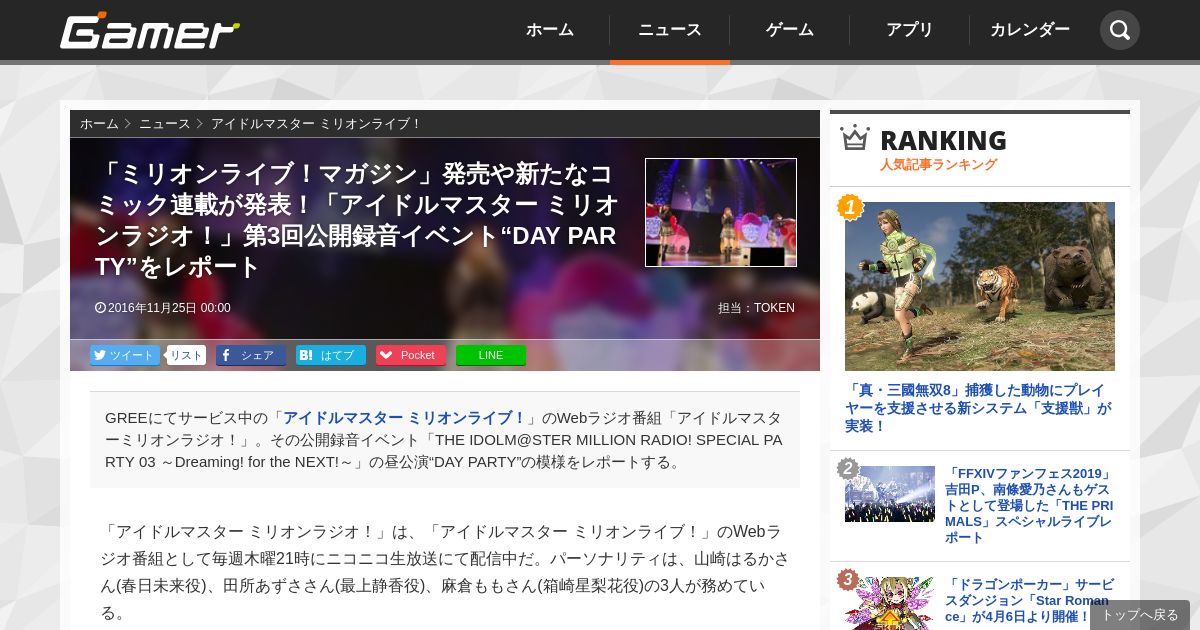Share via the Twitter ツイート button
Viewport: 1200px width, 630px height.
pos(125,355)
